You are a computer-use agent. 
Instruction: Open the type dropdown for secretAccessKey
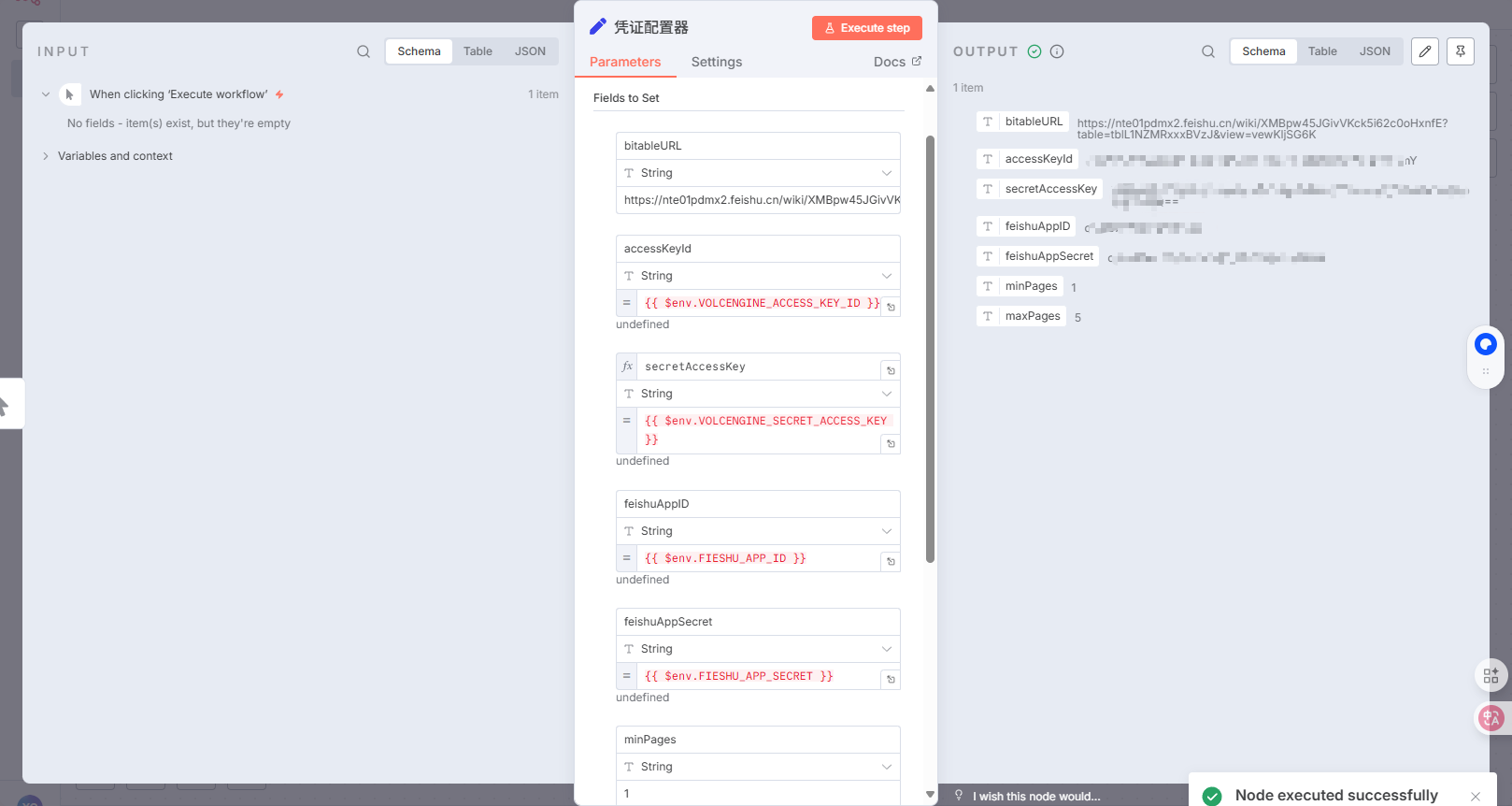[x=758, y=394]
